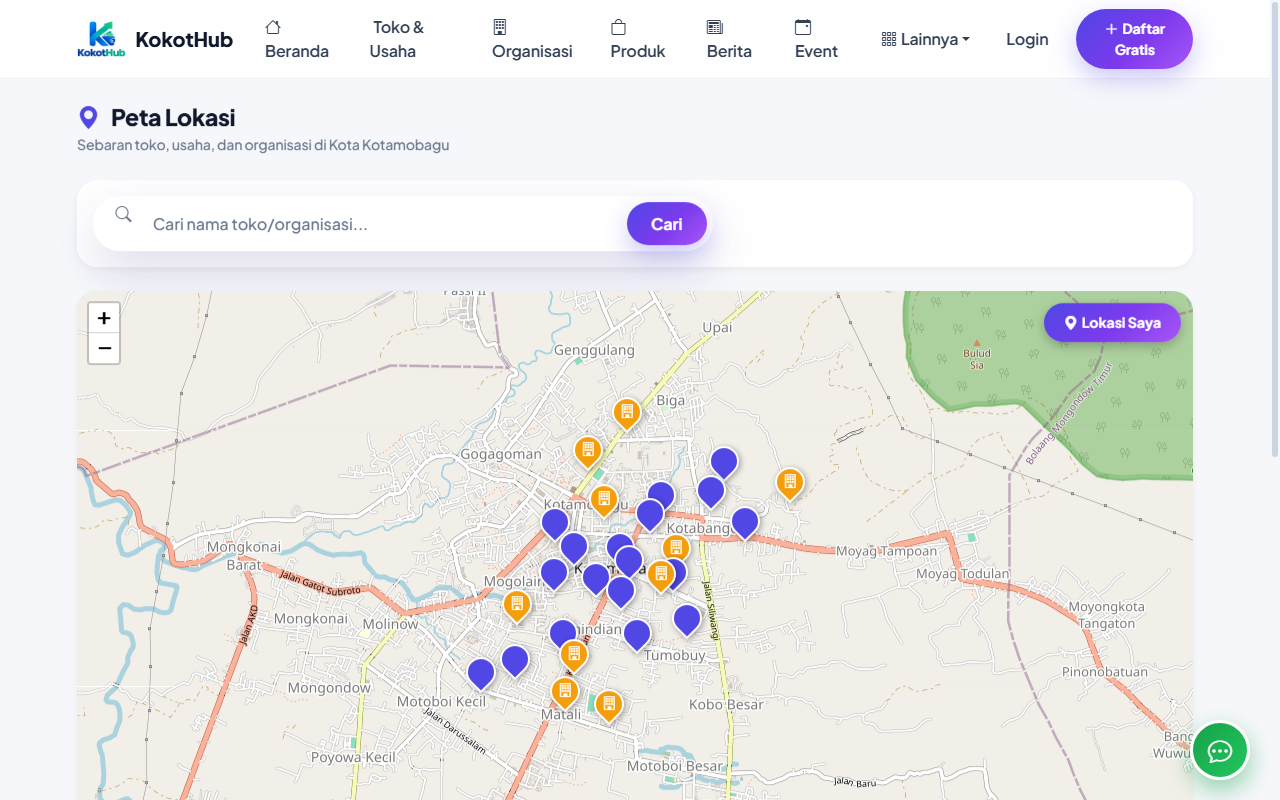This screenshot has height=800, width=1280.
Task: Click the Lokasi Saya button
Action: click(1112, 323)
